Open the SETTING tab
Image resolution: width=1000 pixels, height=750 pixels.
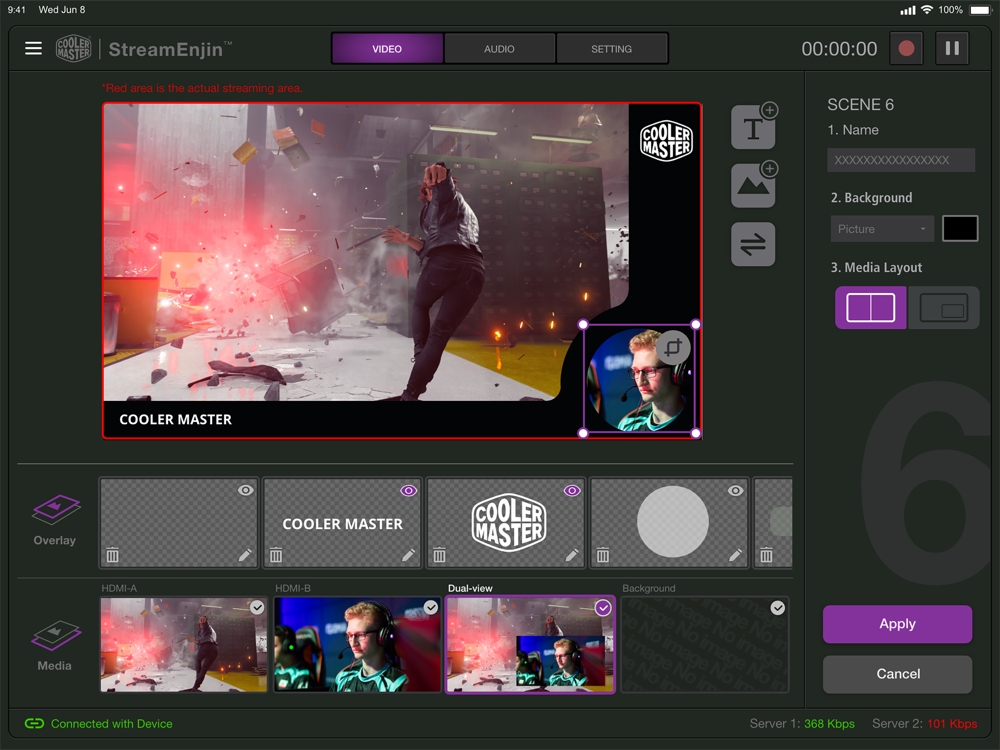[612, 48]
